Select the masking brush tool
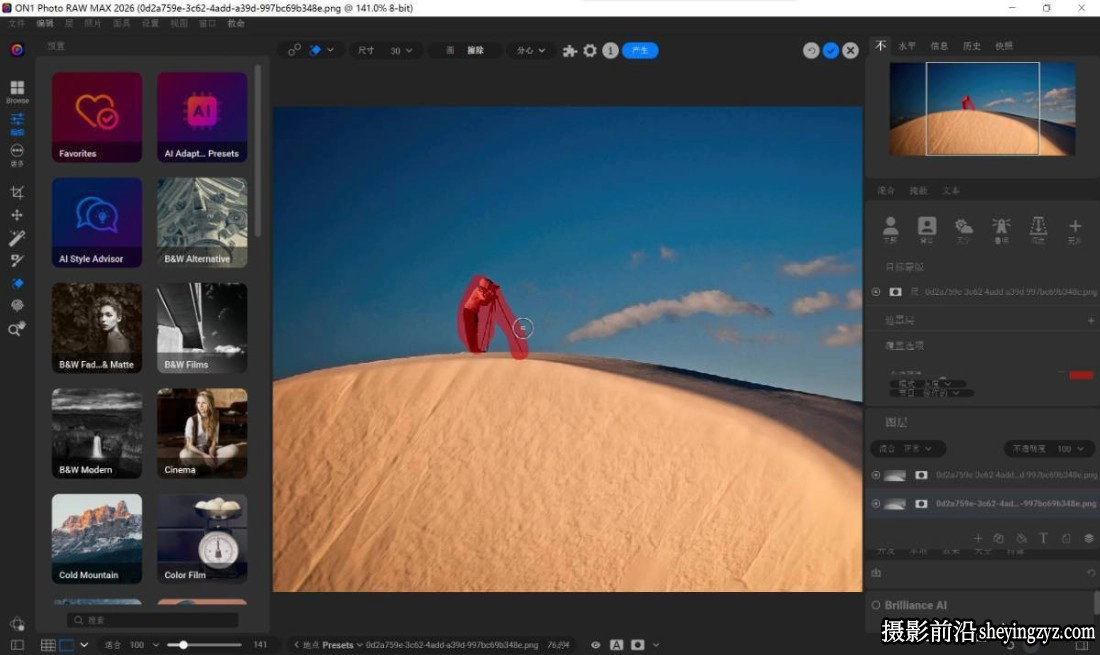 17,261
